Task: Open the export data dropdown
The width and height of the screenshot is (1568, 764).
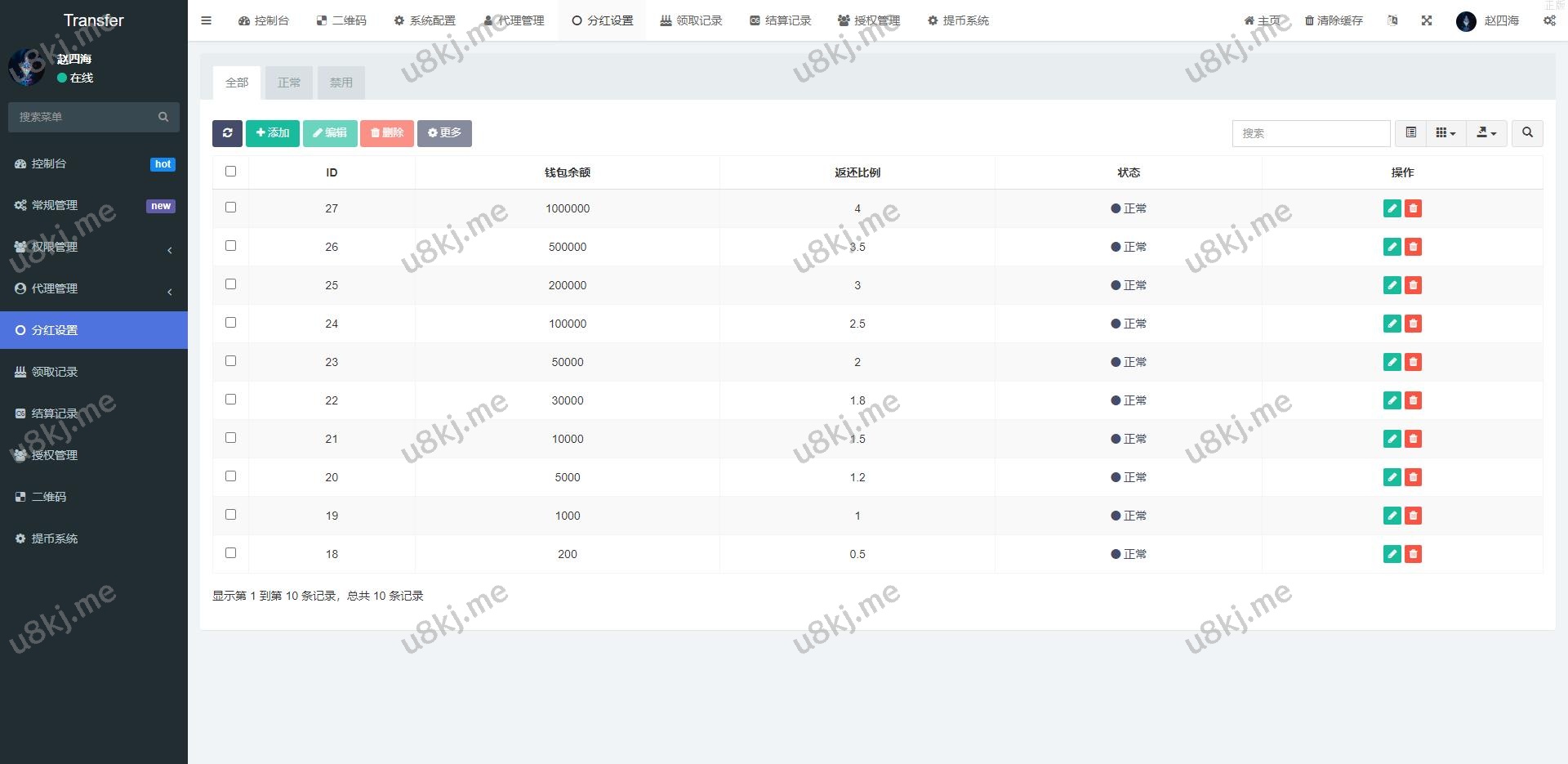Action: coord(1486,133)
